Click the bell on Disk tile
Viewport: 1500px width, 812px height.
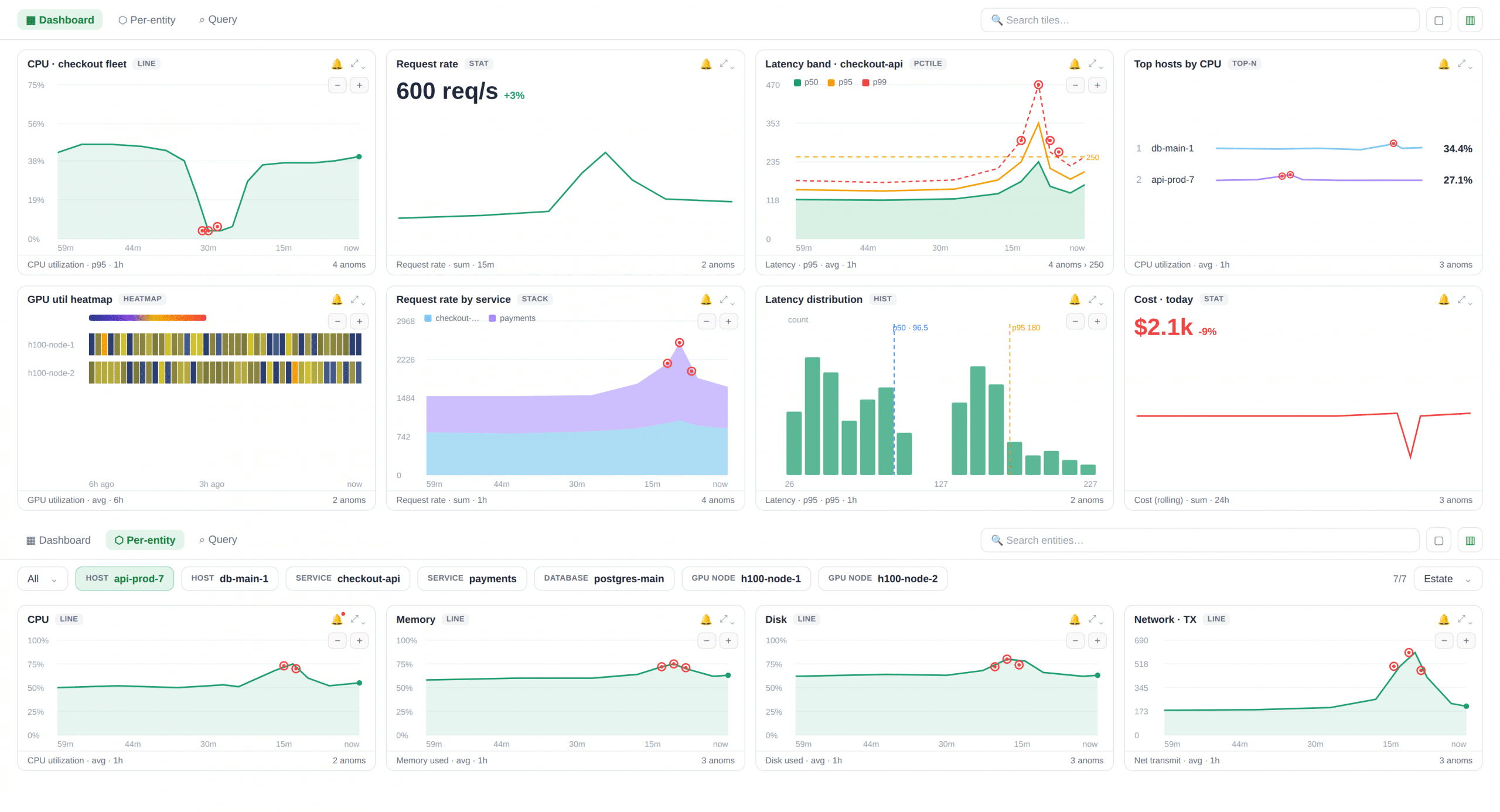[x=1075, y=619]
